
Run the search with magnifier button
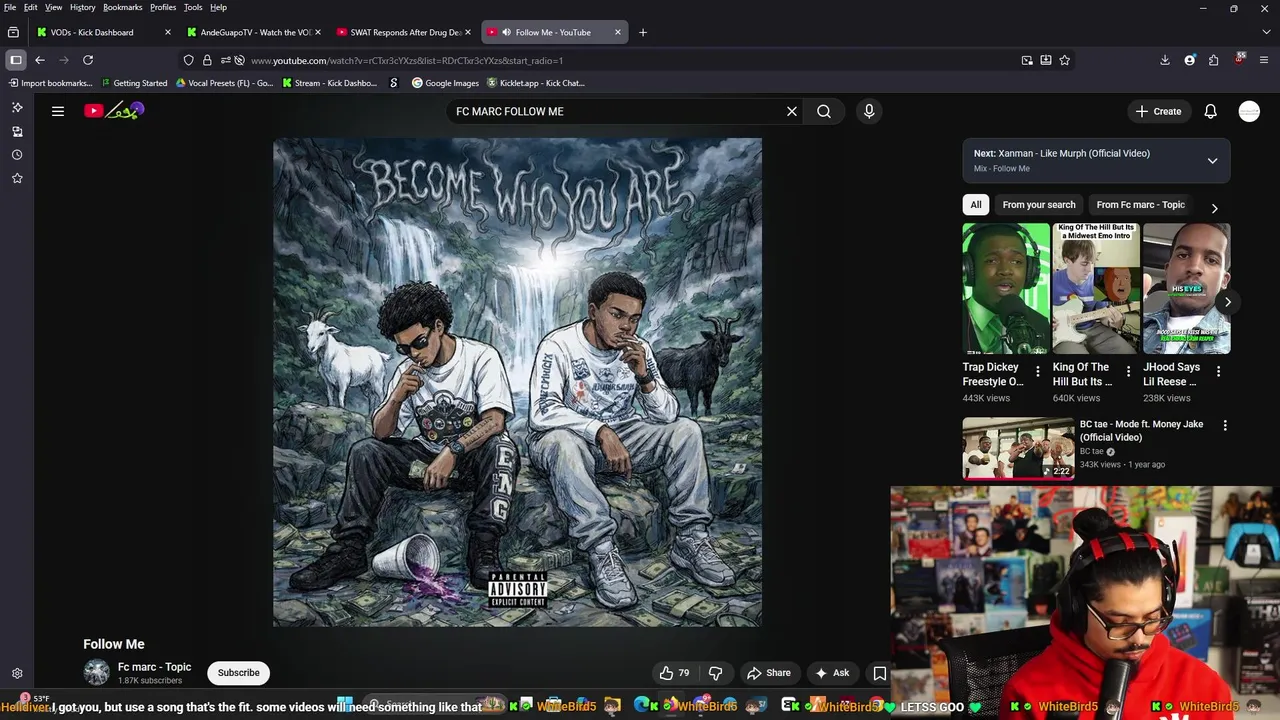(x=824, y=111)
